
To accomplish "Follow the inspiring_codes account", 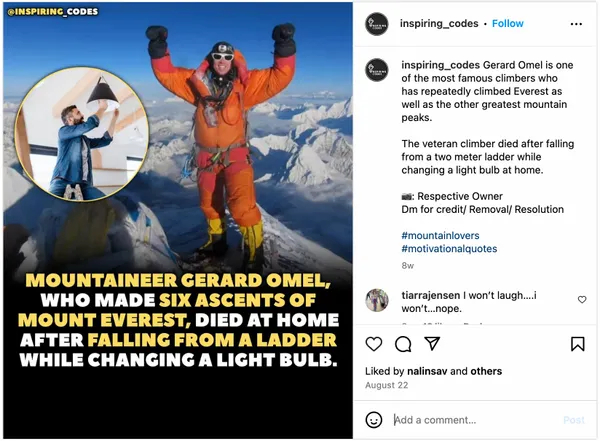I will coord(507,23).
